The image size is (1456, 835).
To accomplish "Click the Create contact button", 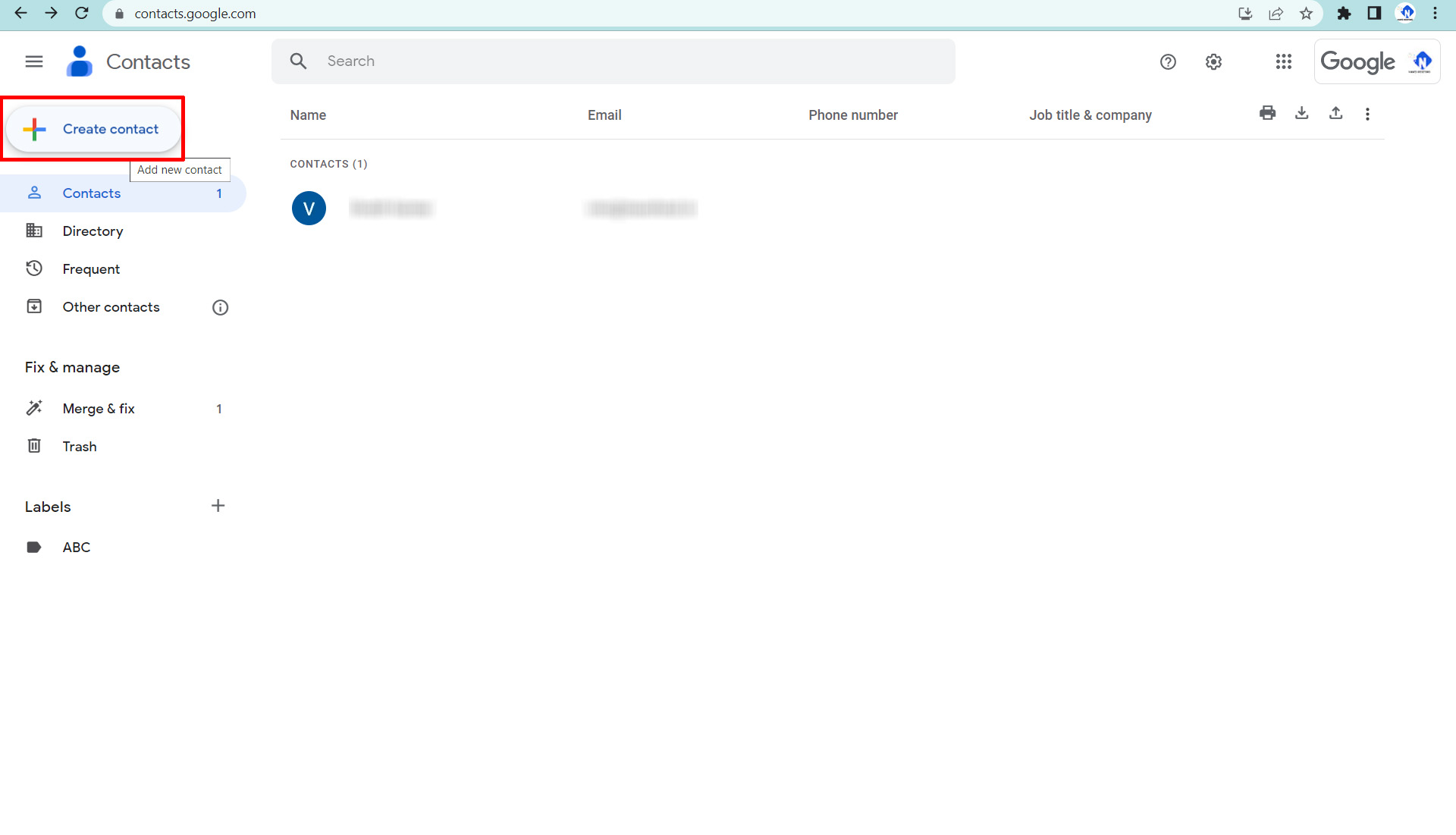I will click(93, 129).
